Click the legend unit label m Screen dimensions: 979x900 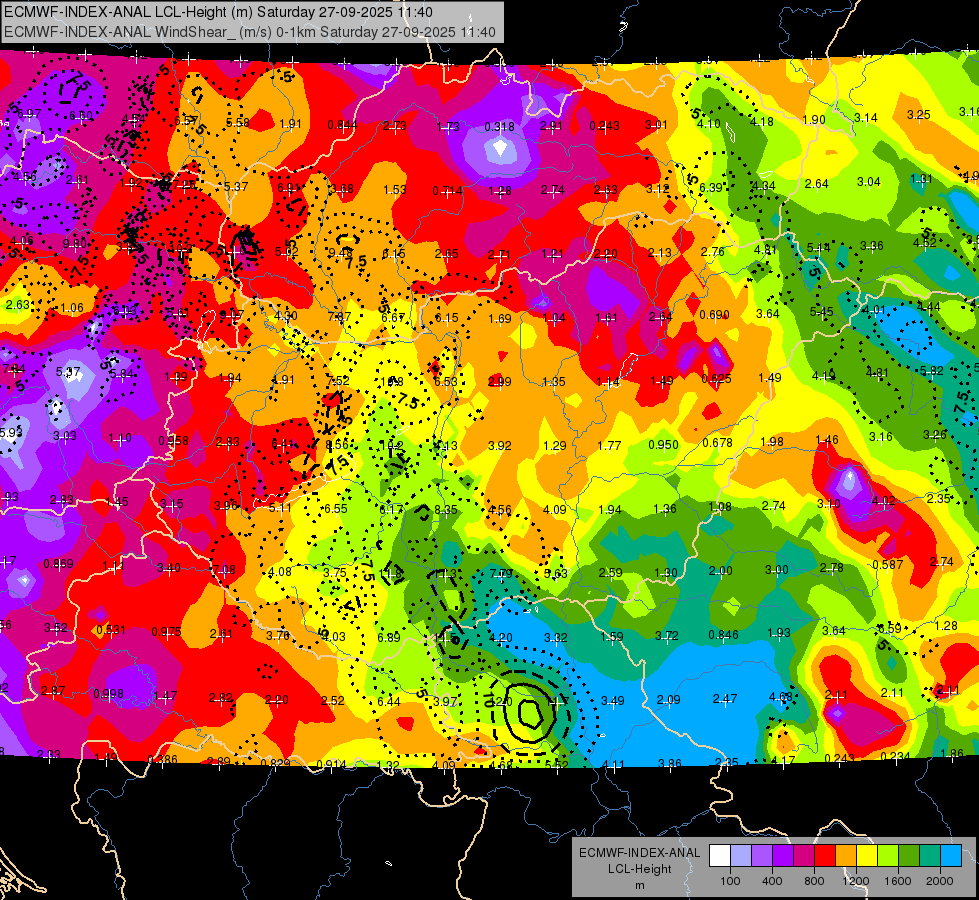coord(639,886)
